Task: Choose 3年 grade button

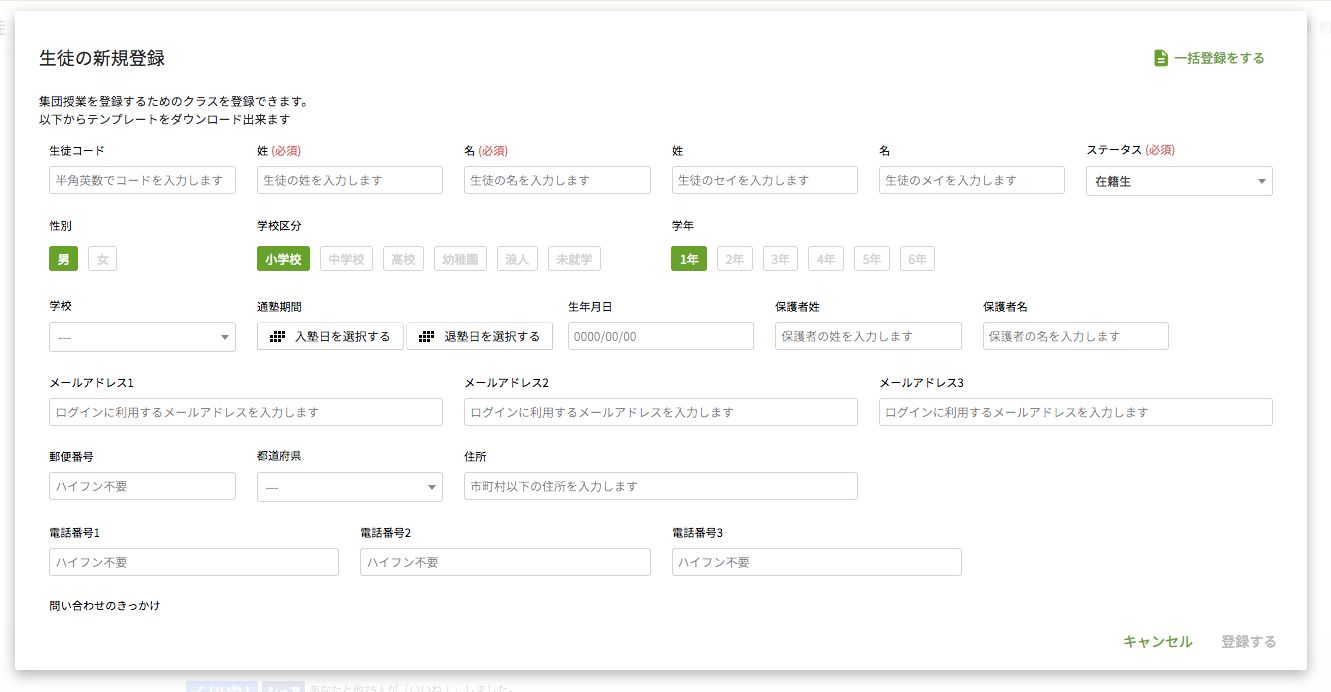Action: point(780,259)
